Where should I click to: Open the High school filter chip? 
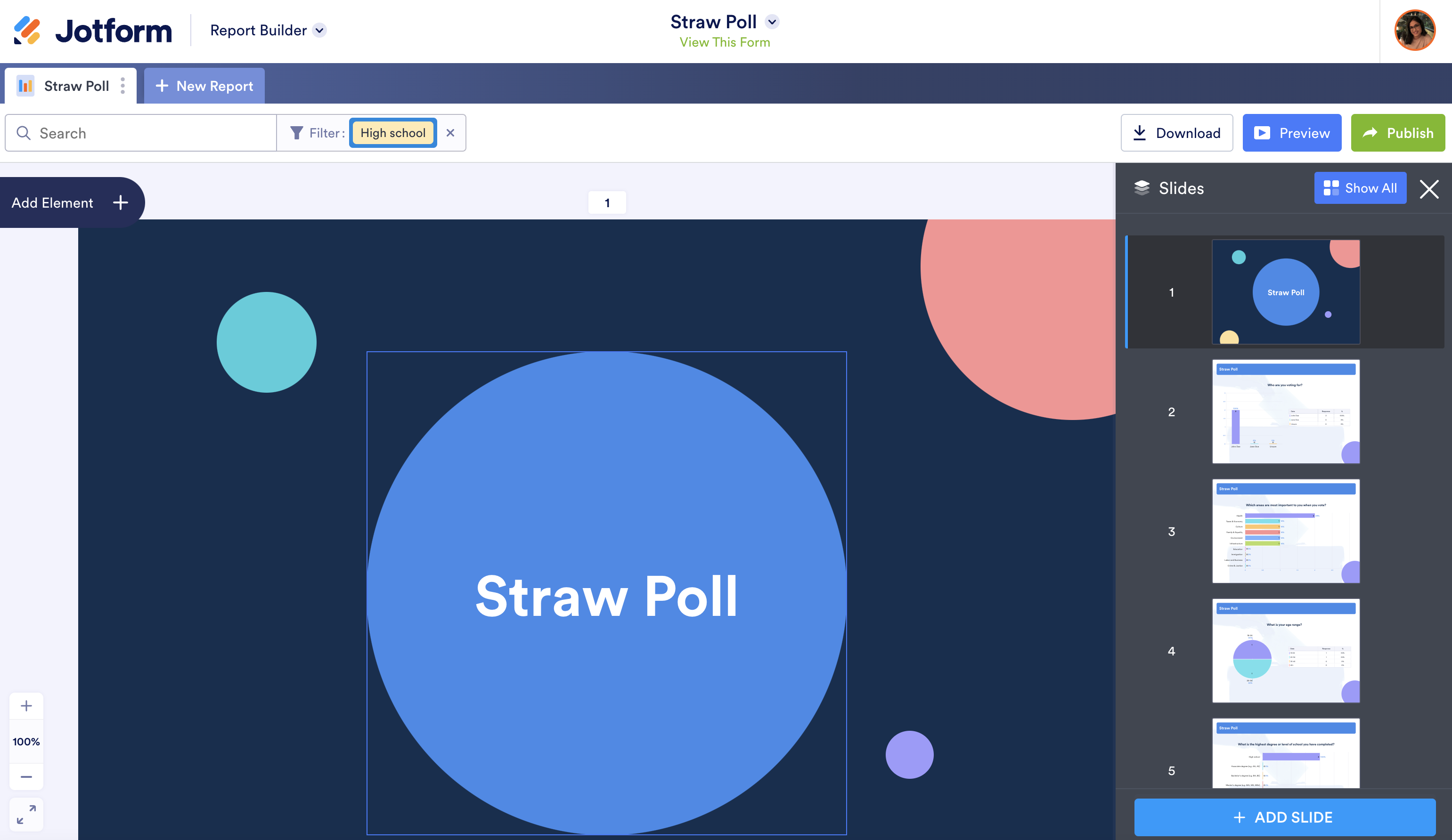(393, 133)
